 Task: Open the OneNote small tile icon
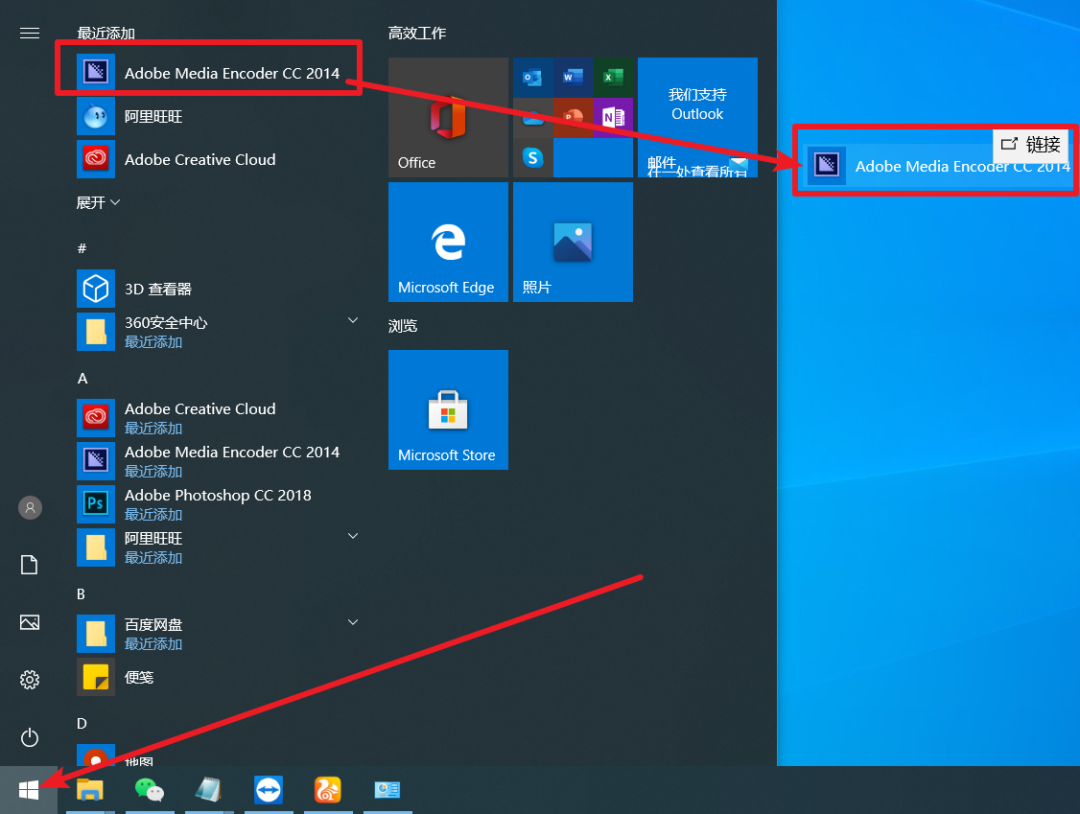point(613,117)
